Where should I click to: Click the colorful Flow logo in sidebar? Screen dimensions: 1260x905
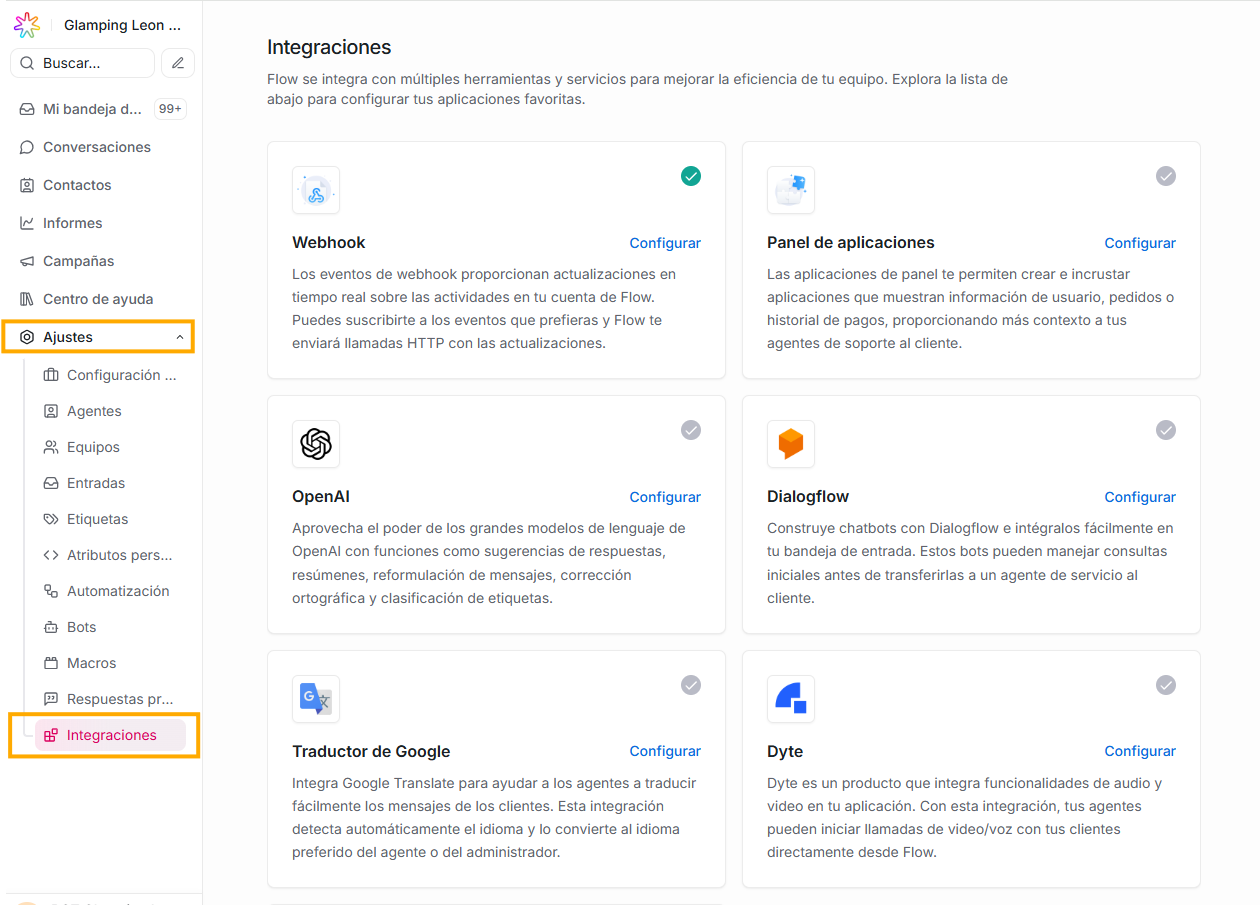point(27,25)
